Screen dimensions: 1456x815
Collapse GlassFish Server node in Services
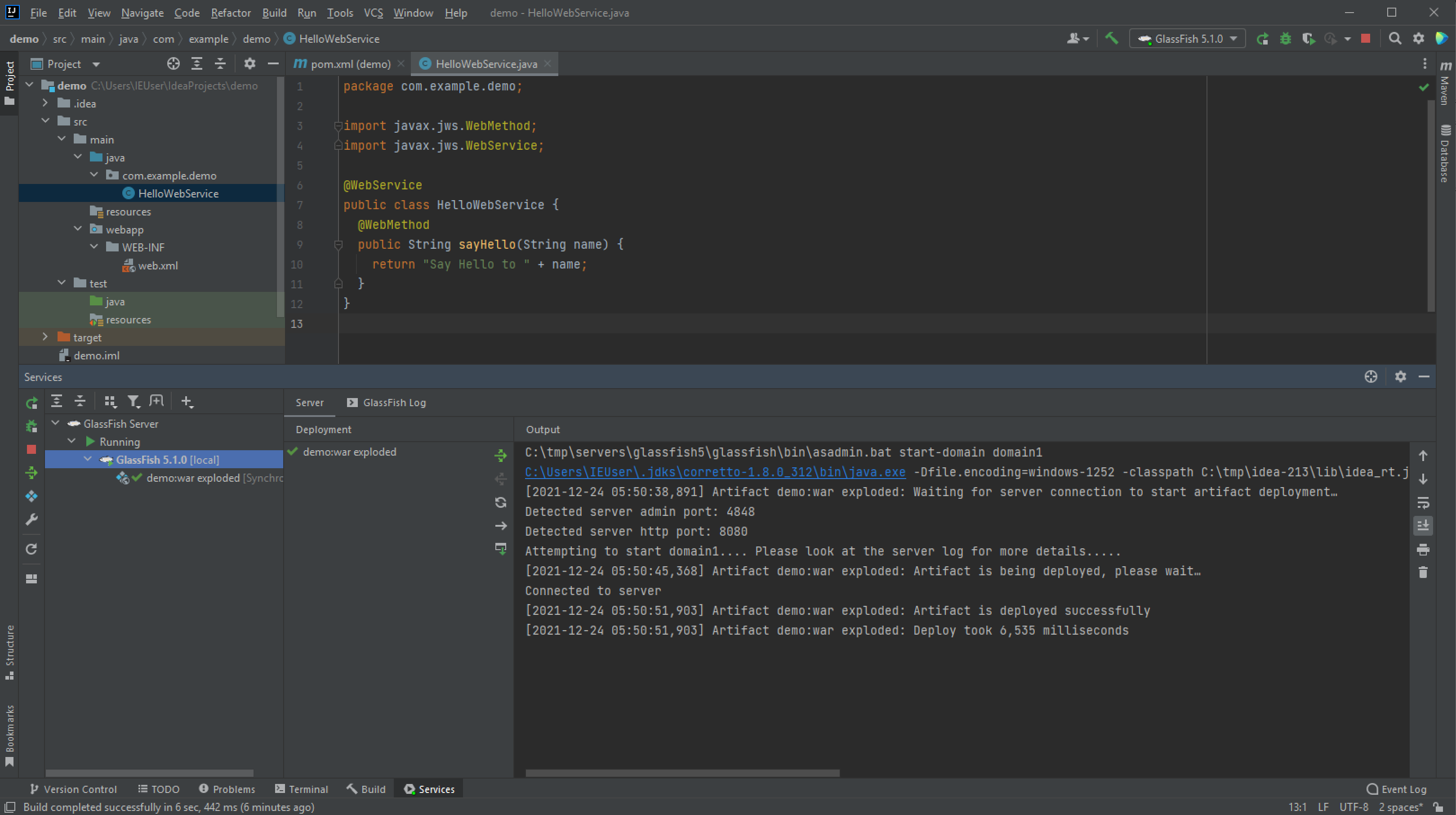(x=55, y=423)
